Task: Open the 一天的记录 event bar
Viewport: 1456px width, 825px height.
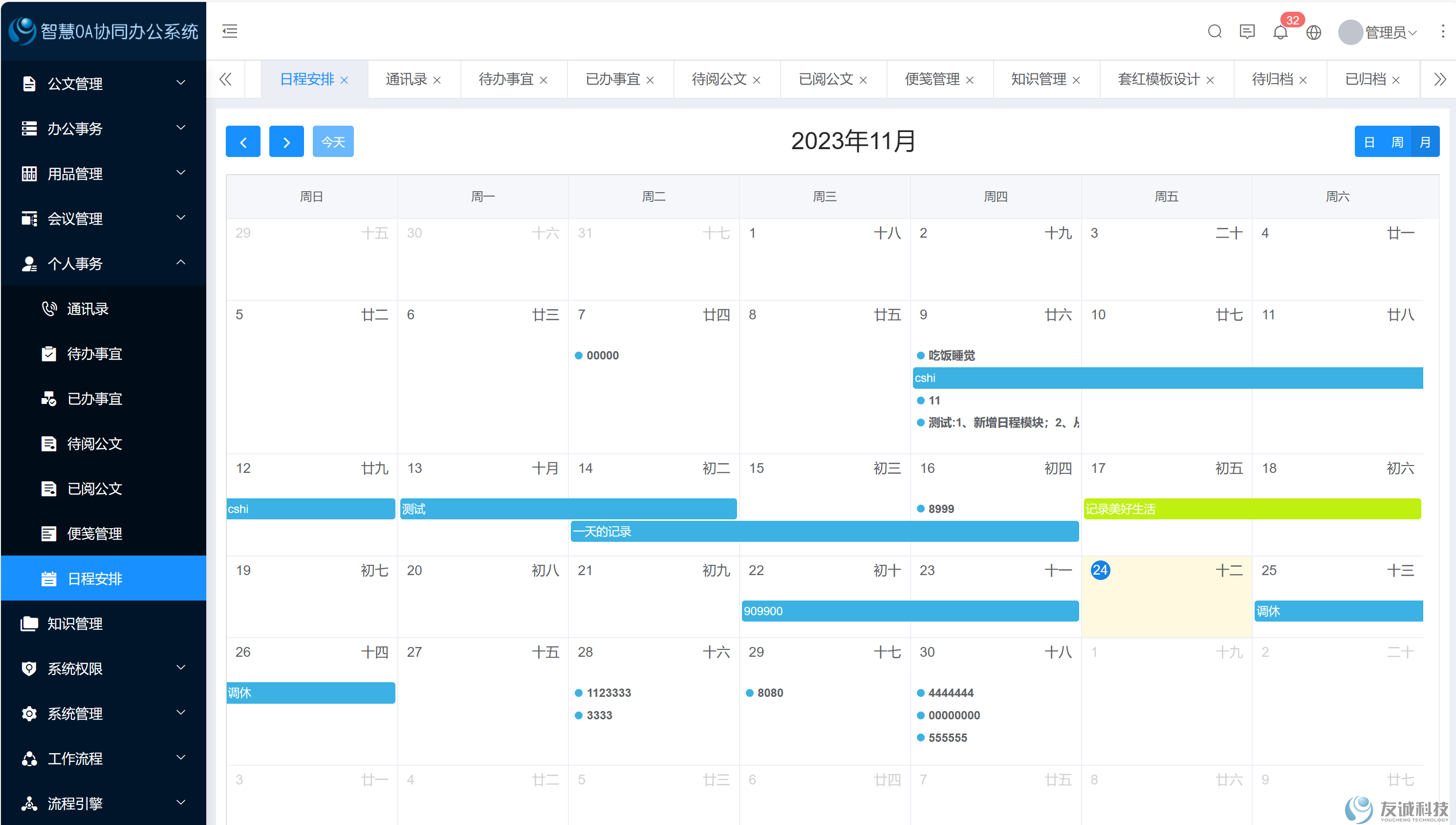Action: [x=824, y=532]
